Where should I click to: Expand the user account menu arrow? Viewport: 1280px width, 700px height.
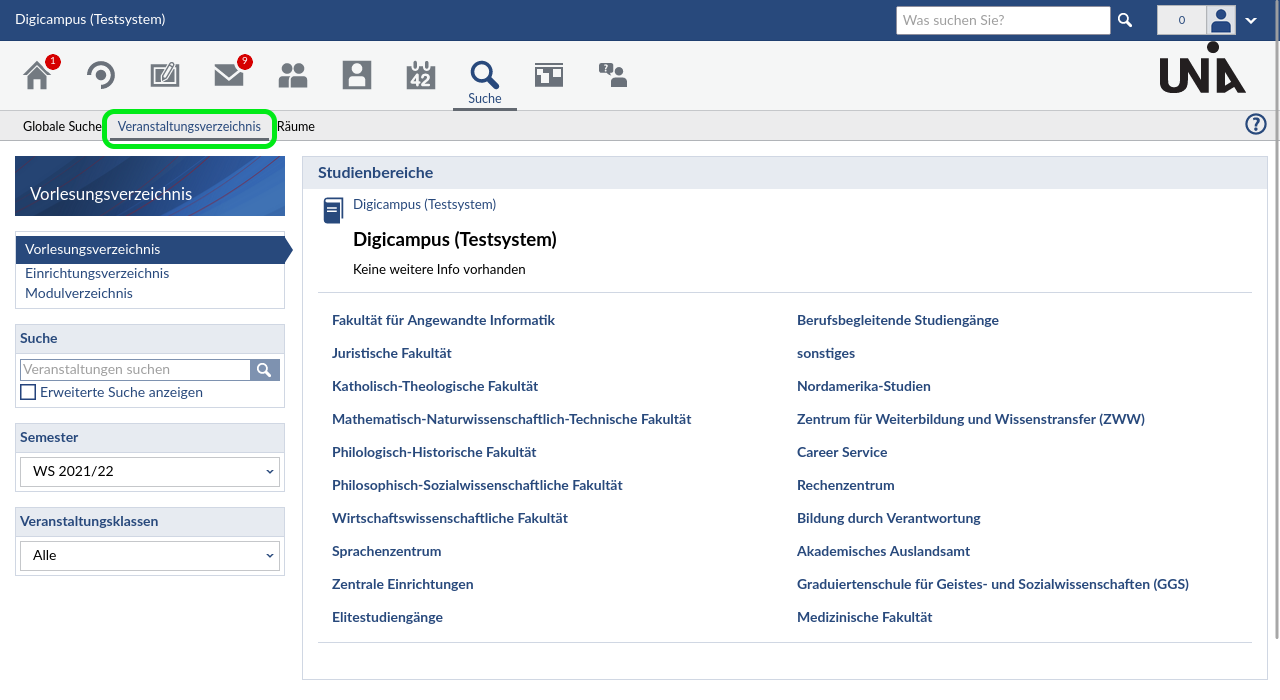1251,20
